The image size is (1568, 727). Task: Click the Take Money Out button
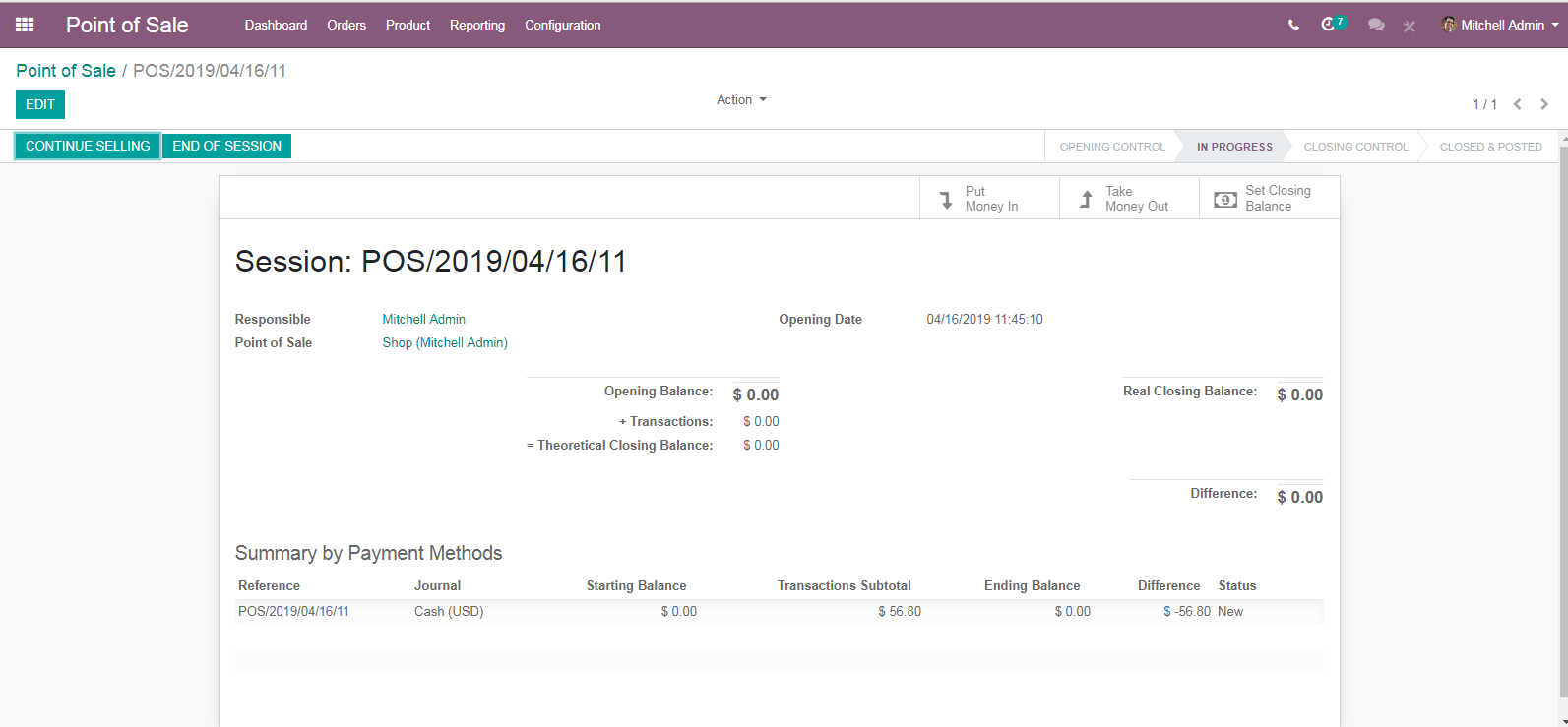[x=1129, y=198]
